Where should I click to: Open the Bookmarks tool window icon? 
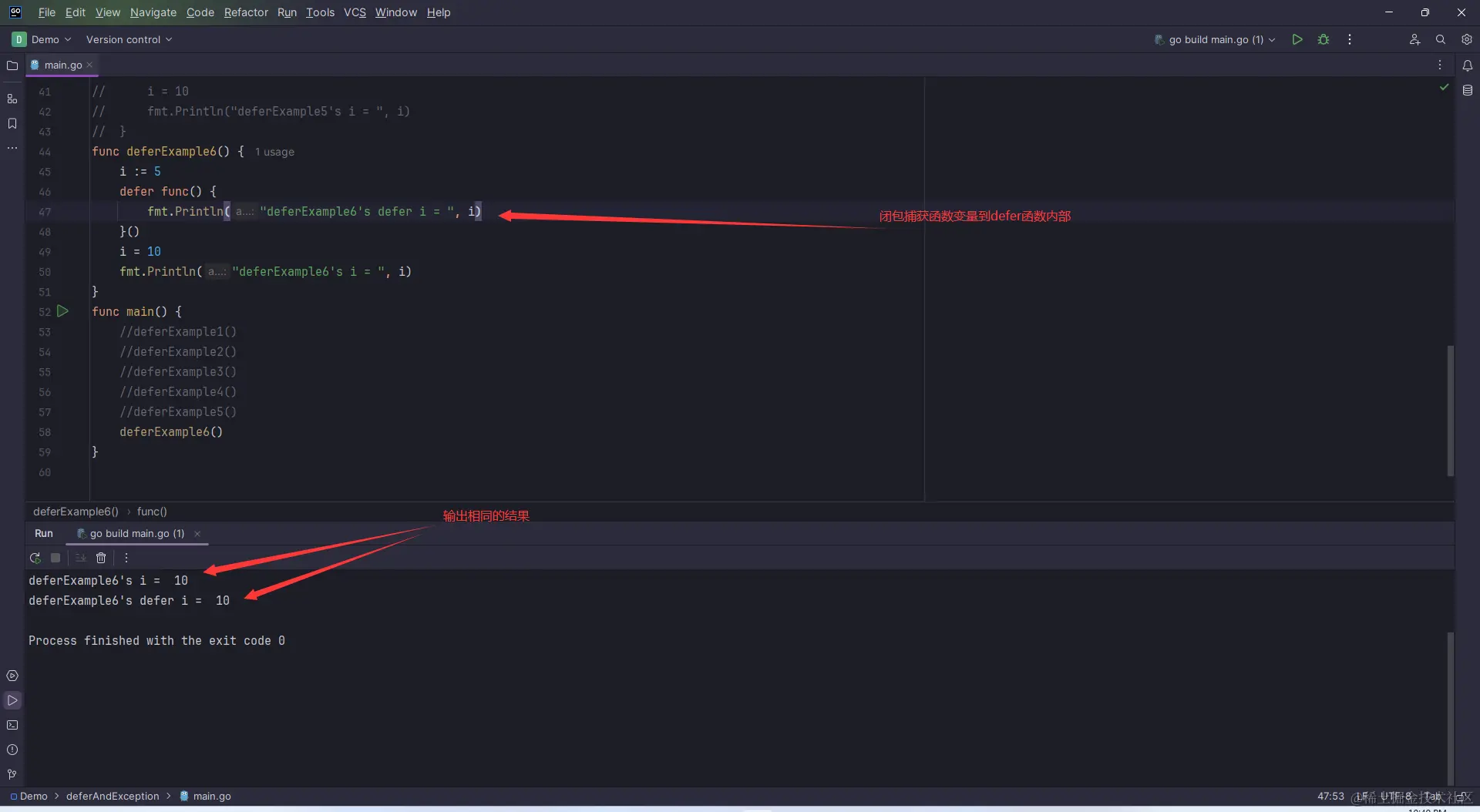(x=12, y=123)
